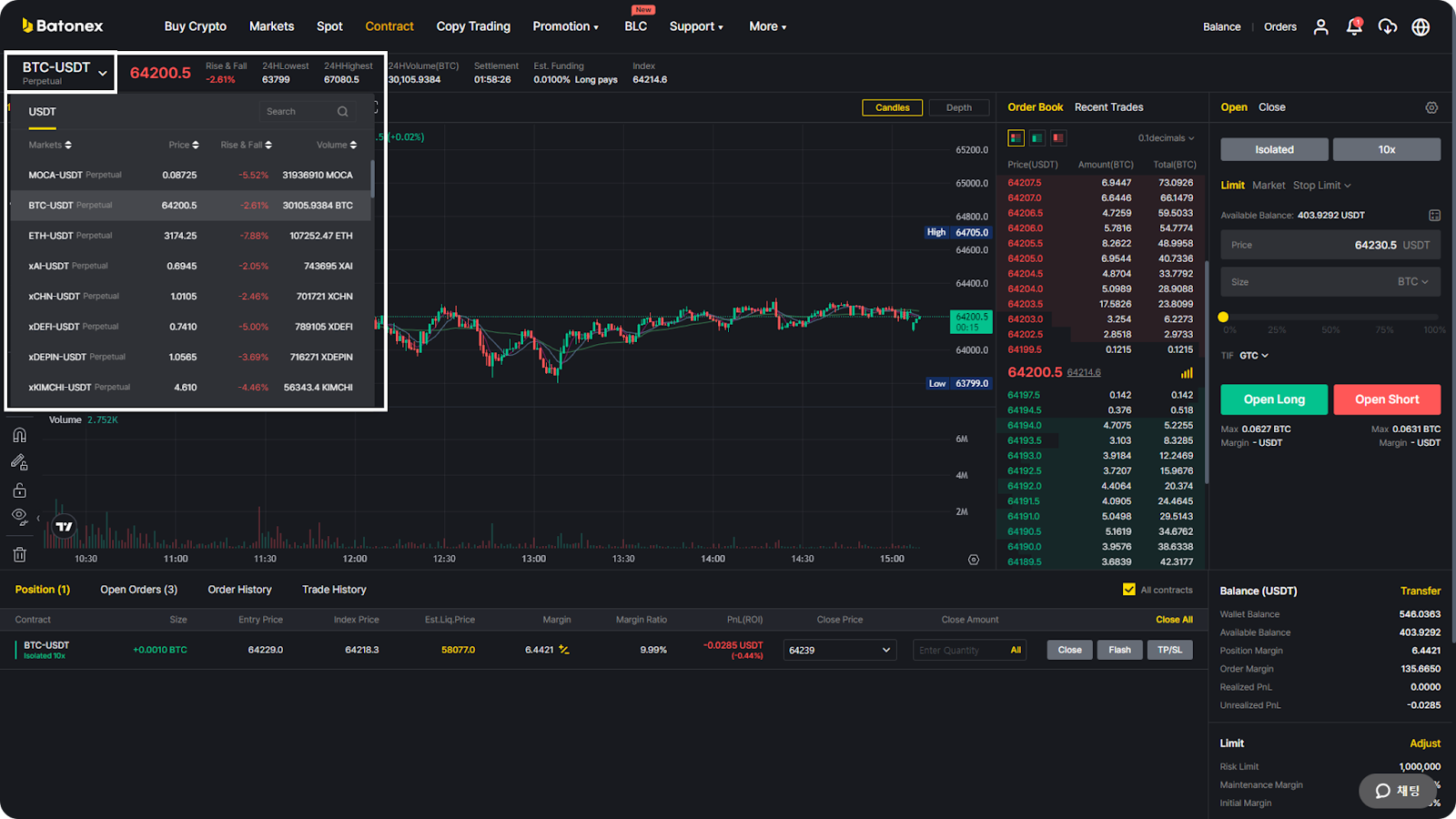The image size is (1456, 819).
Task: Open the notifications bell
Action: click(x=1354, y=26)
